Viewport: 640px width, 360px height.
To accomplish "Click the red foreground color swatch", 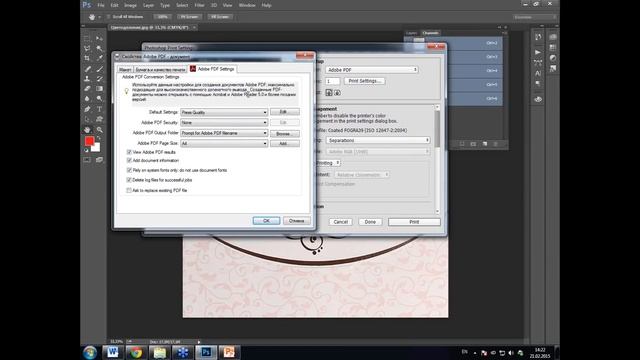I will tap(89, 141).
